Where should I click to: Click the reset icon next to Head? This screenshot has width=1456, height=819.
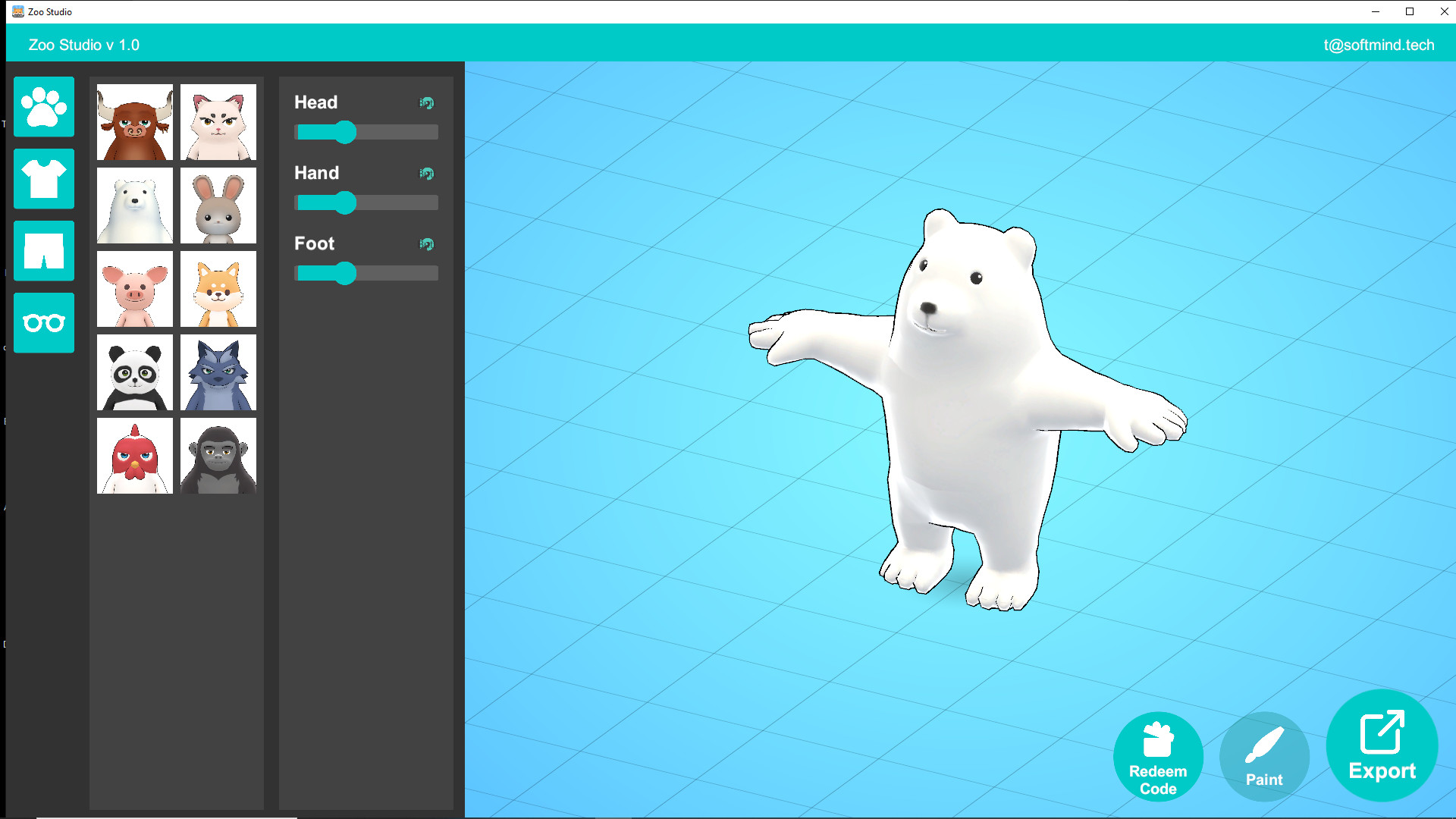pyautogui.click(x=427, y=103)
